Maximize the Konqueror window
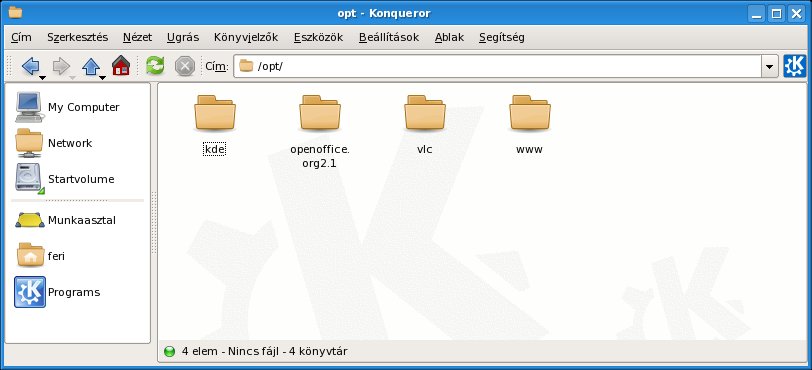812x370 pixels. [776, 13]
